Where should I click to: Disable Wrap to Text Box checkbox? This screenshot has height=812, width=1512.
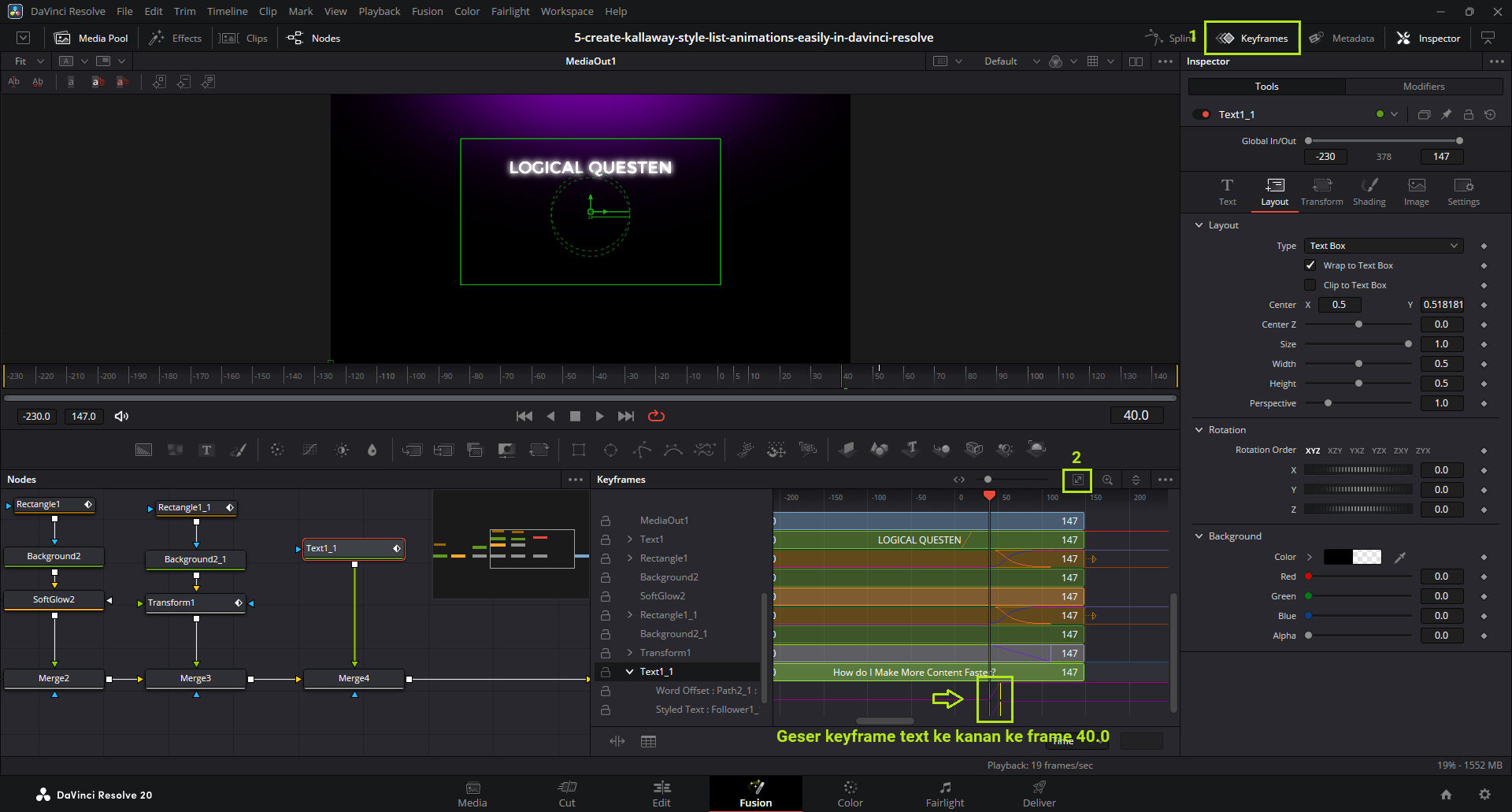pos(1310,265)
